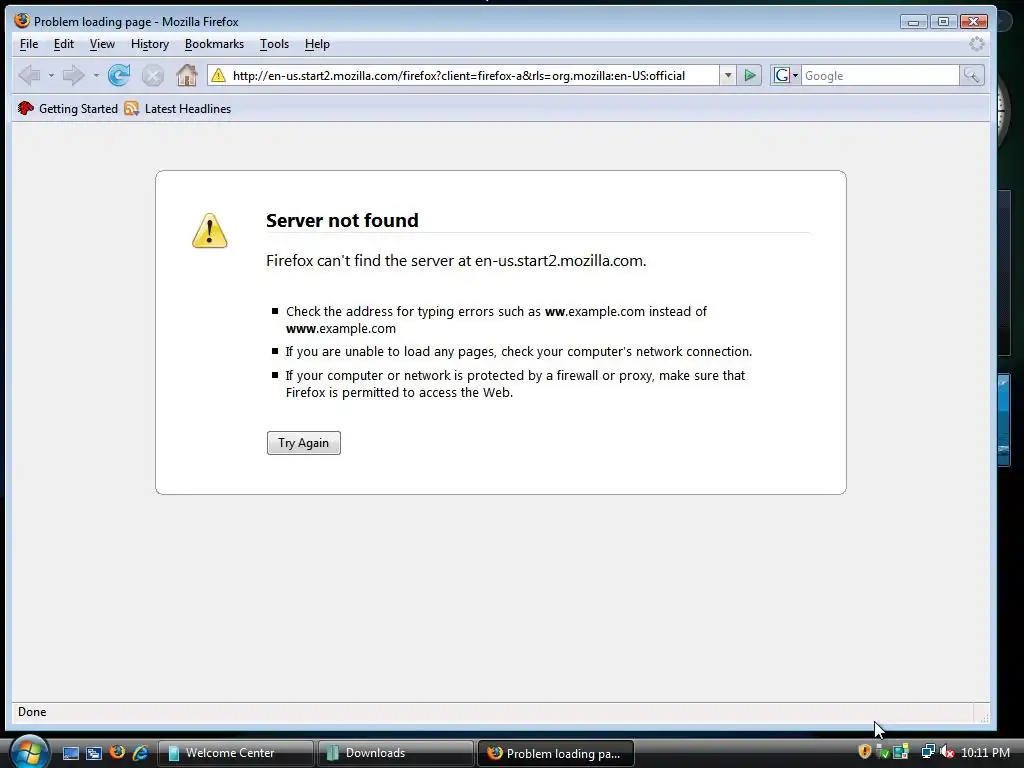
Task: Focus the Google search field
Action: 880,76
